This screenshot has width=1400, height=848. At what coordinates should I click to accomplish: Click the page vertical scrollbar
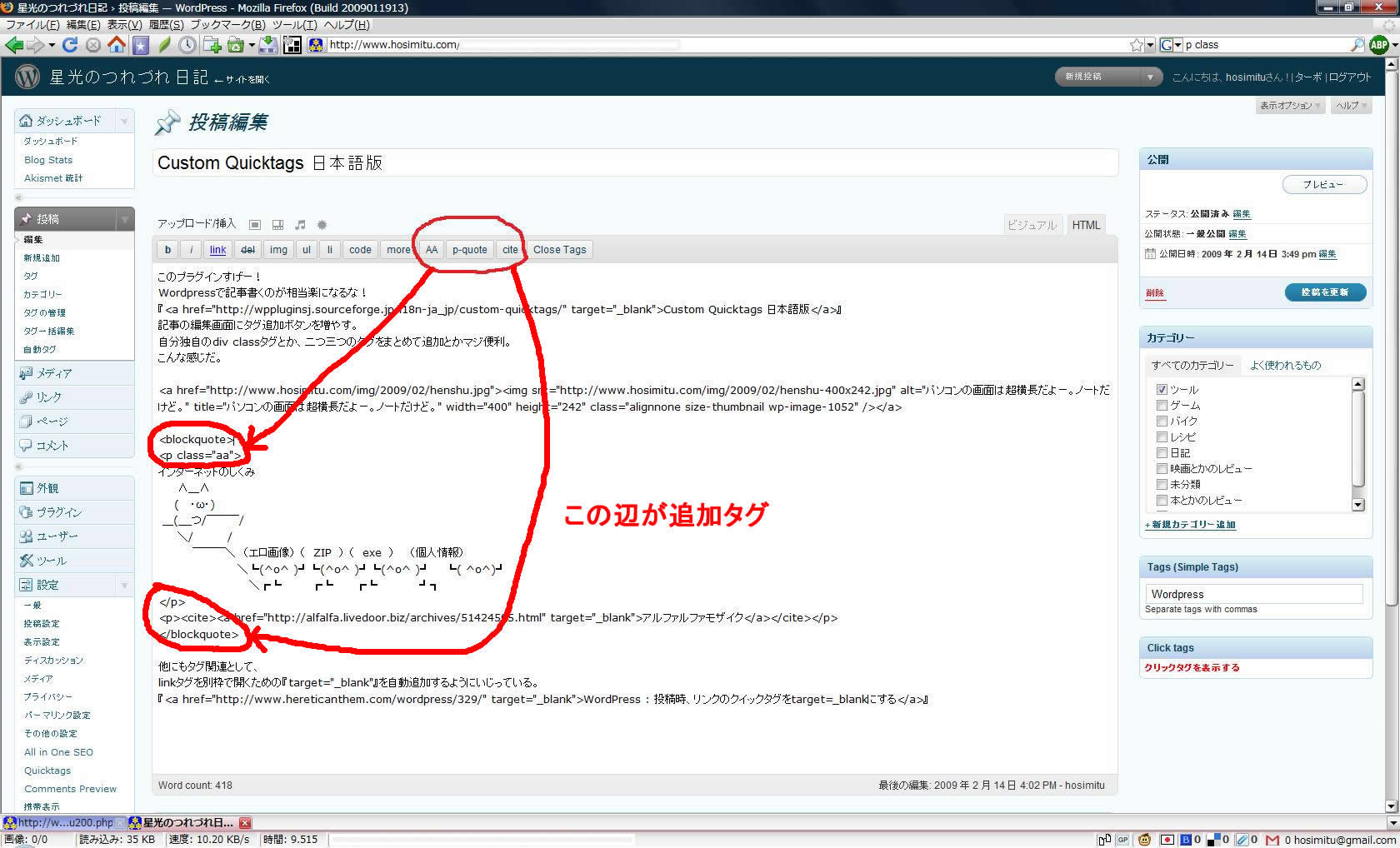click(1392, 433)
